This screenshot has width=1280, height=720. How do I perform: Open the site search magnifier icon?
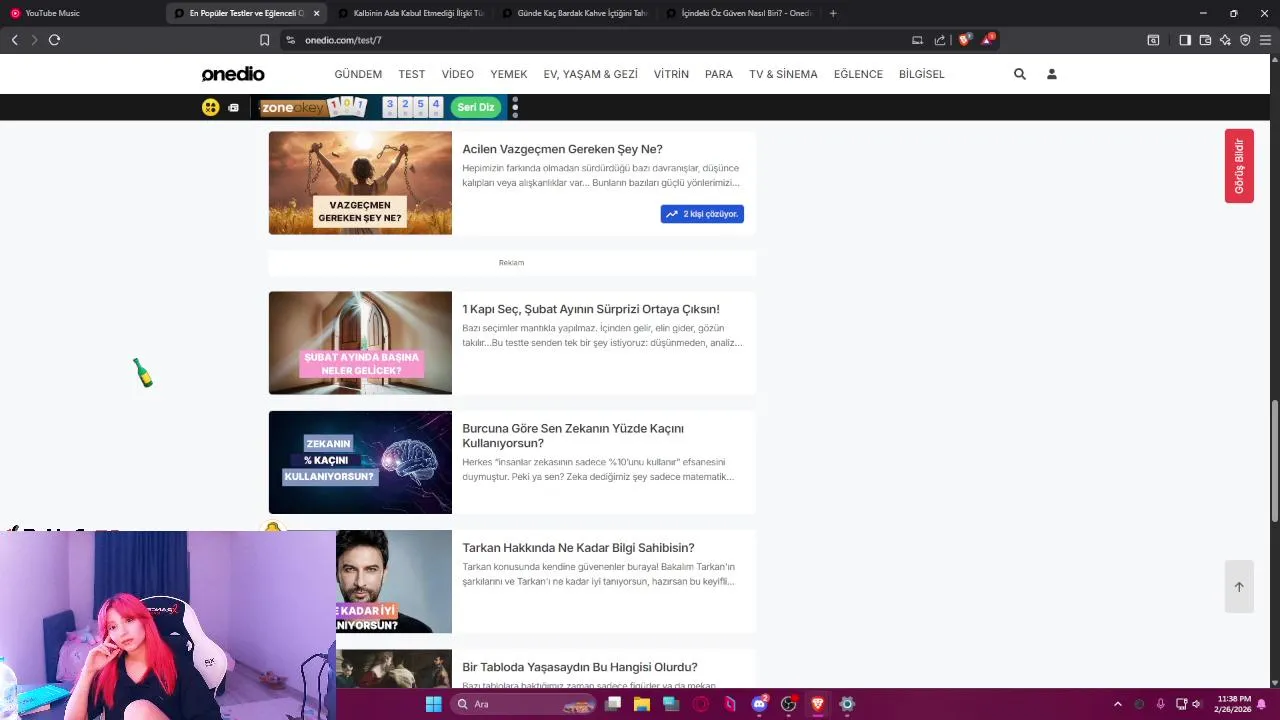[x=1020, y=74]
